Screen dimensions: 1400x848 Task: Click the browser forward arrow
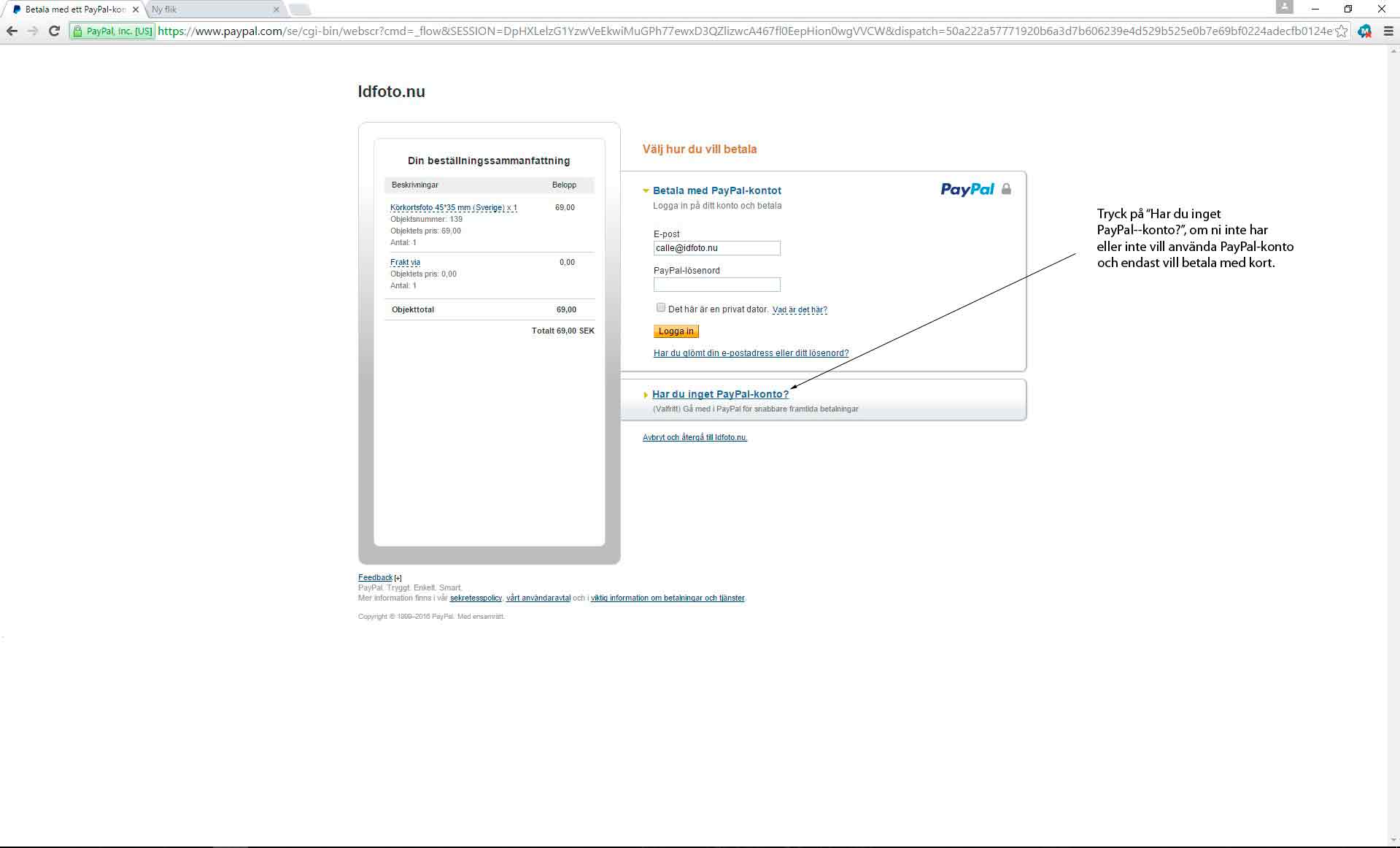(33, 31)
